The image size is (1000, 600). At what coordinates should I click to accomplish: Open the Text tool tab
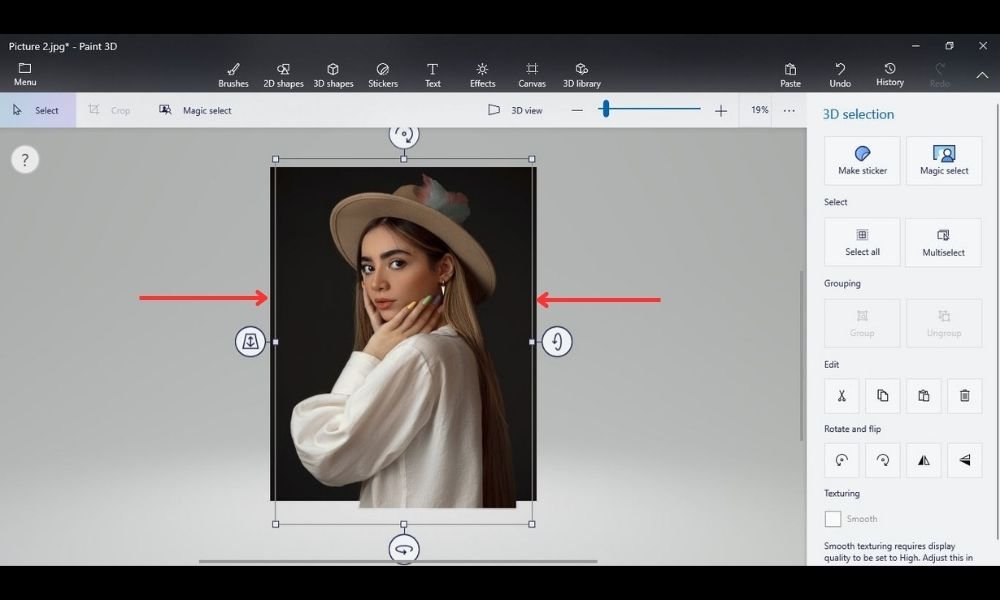(432, 75)
